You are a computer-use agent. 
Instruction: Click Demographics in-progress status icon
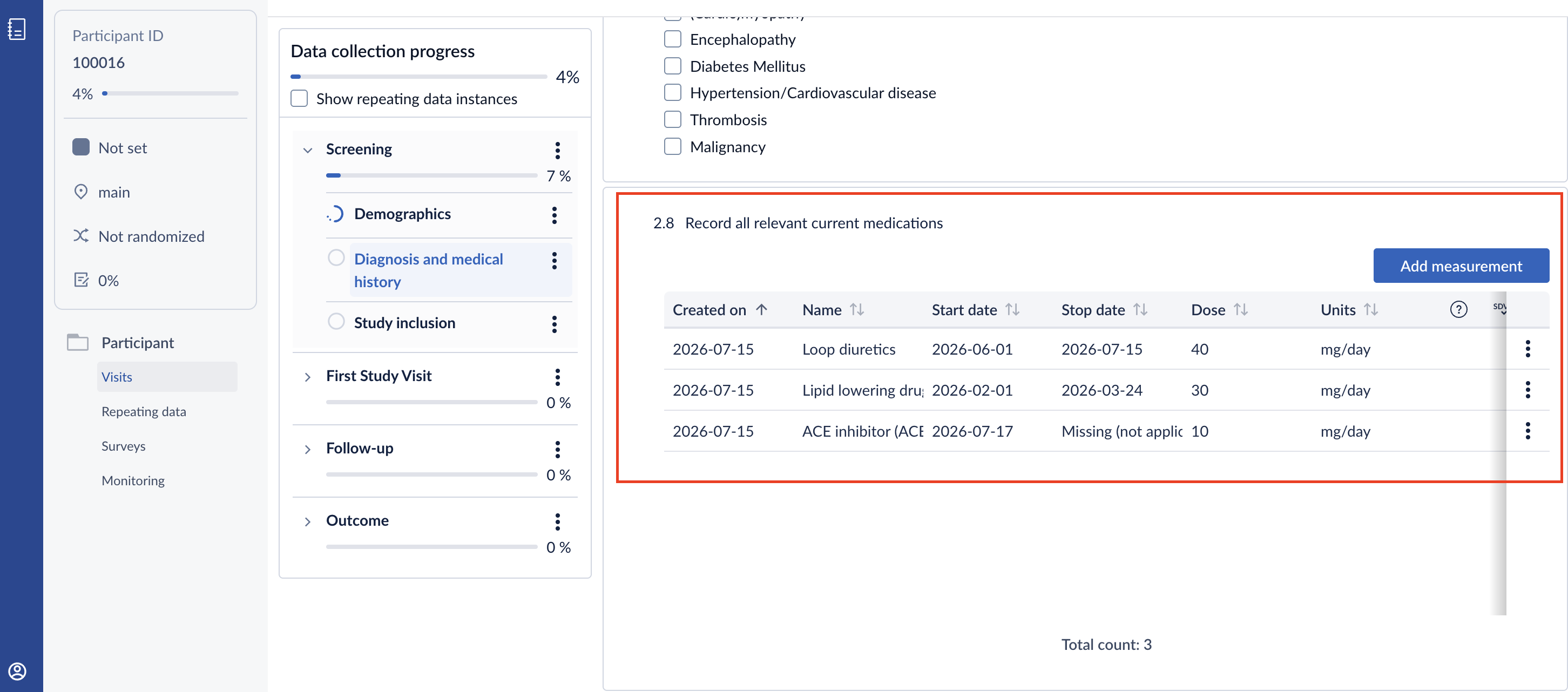coord(335,214)
